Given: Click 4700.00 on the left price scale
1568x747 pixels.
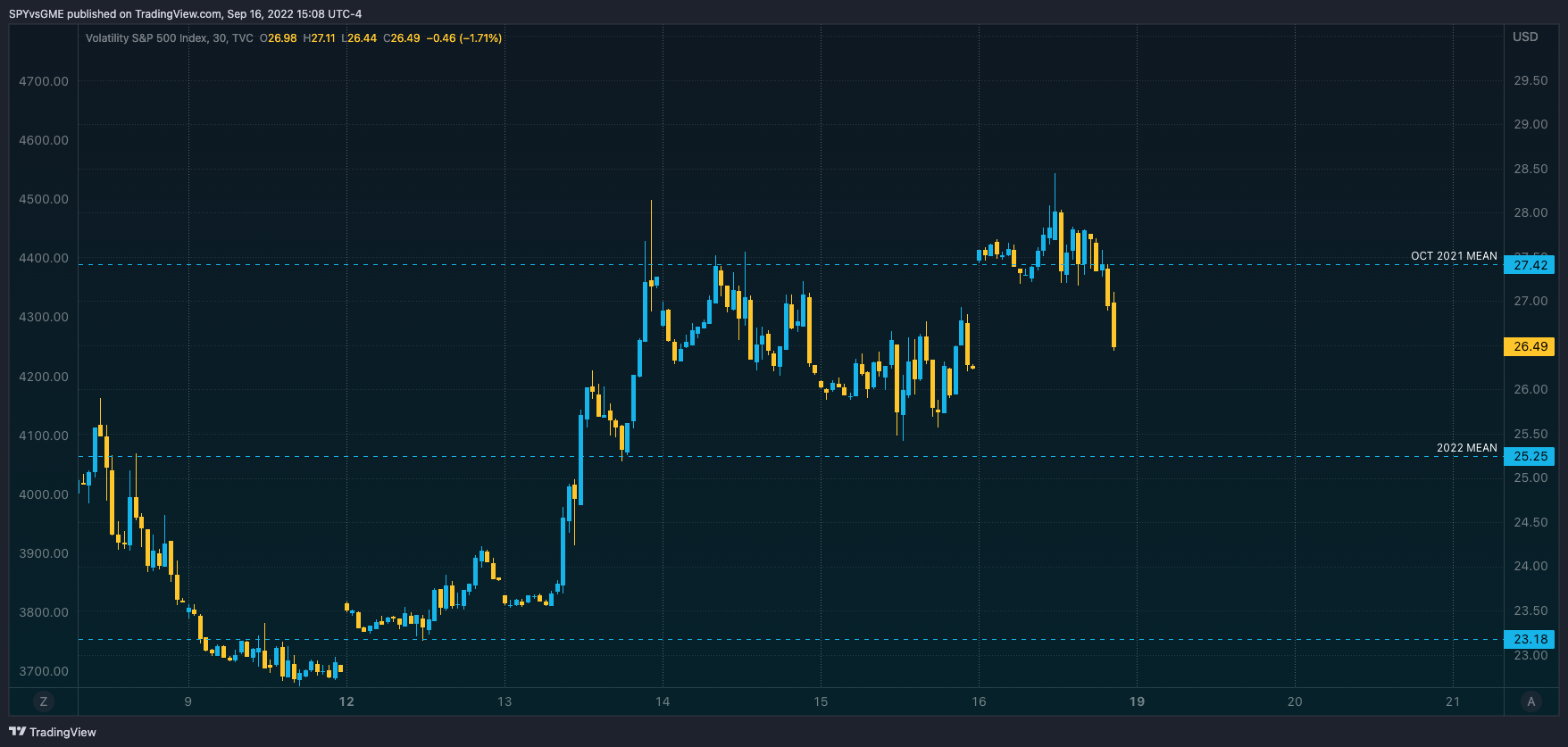Looking at the screenshot, I should pyautogui.click(x=44, y=81).
